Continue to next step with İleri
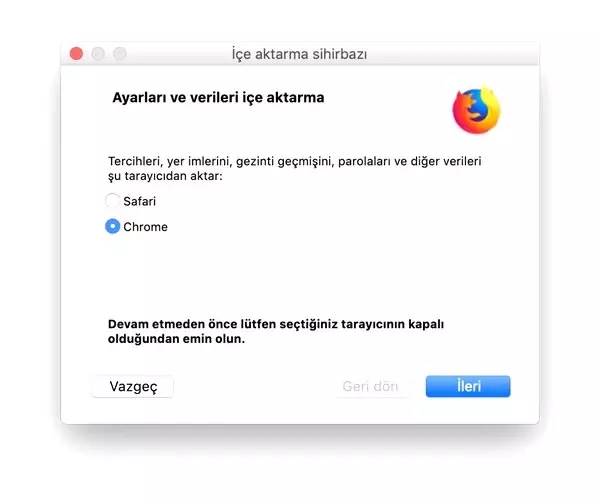The image size is (600, 504). point(468,386)
